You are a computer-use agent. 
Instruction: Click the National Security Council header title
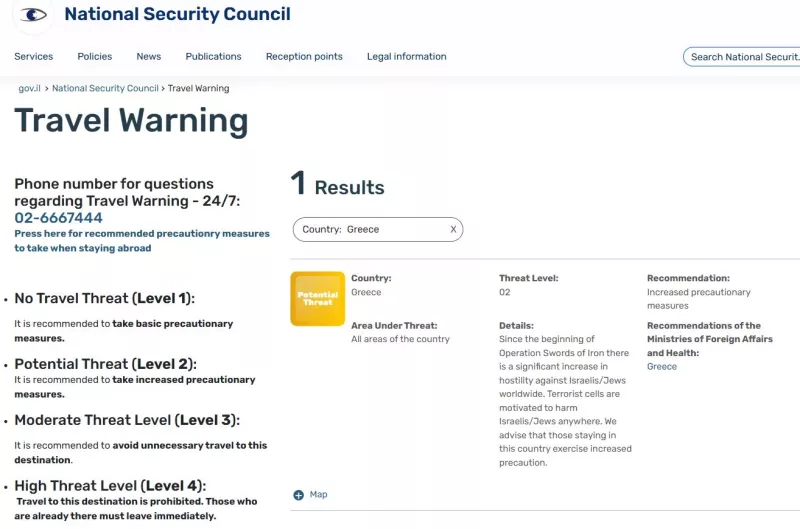pyautogui.click(x=177, y=14)
